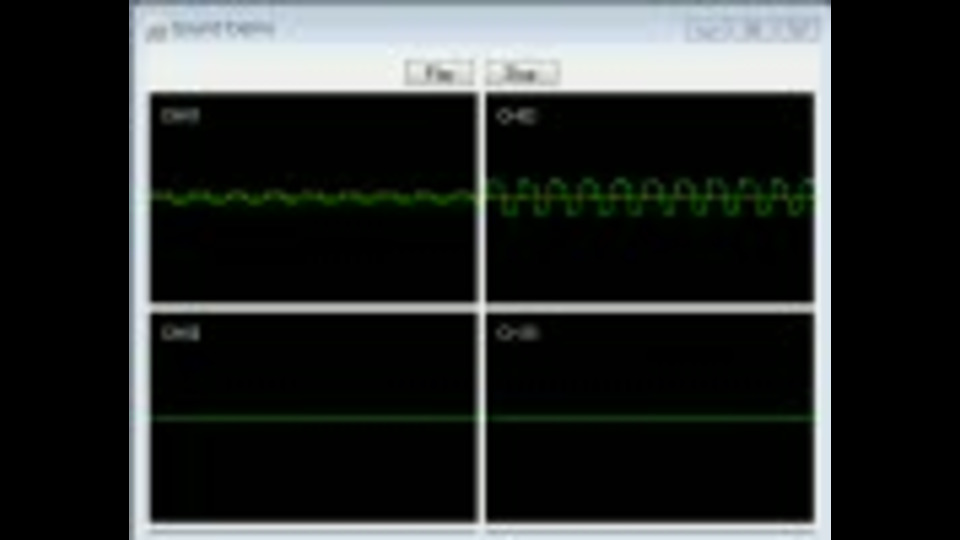Select the CH3 label in bottom-left scope
The image size is (960, 540).
point(180,332)
